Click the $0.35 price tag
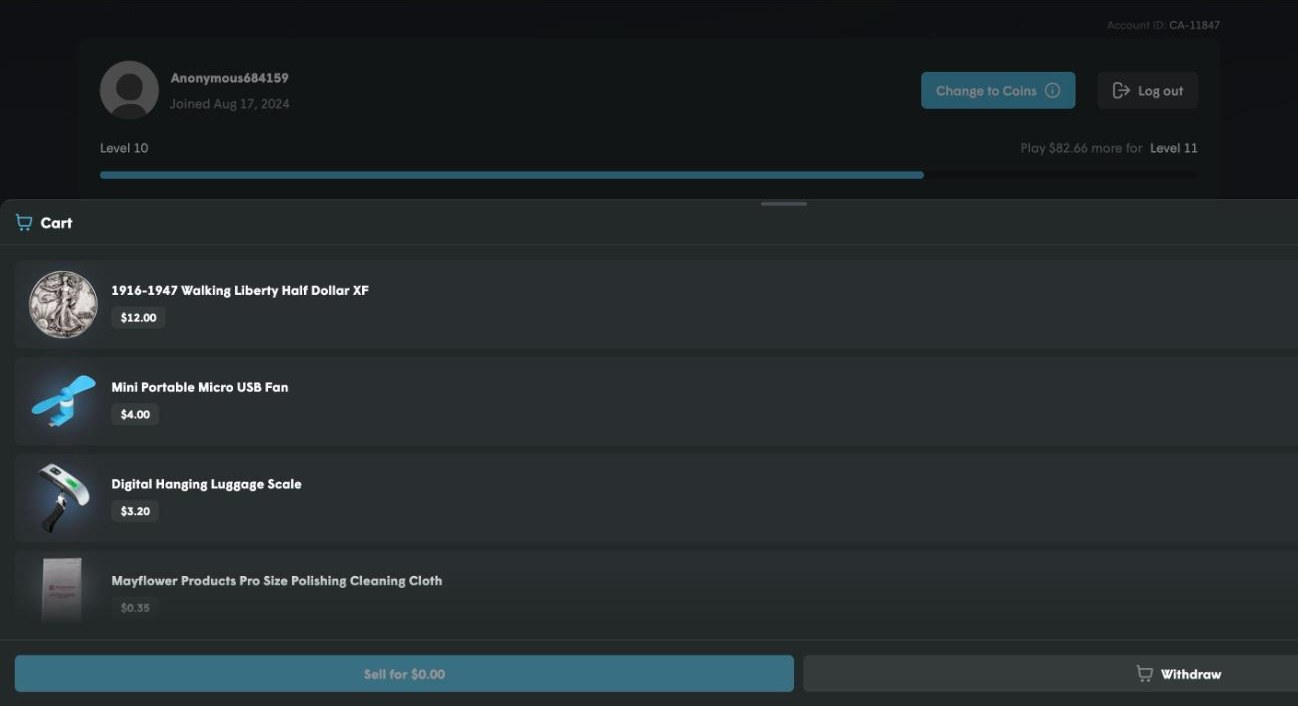The width and height of the screenshot is (1298, 706). tap(135, 607)
